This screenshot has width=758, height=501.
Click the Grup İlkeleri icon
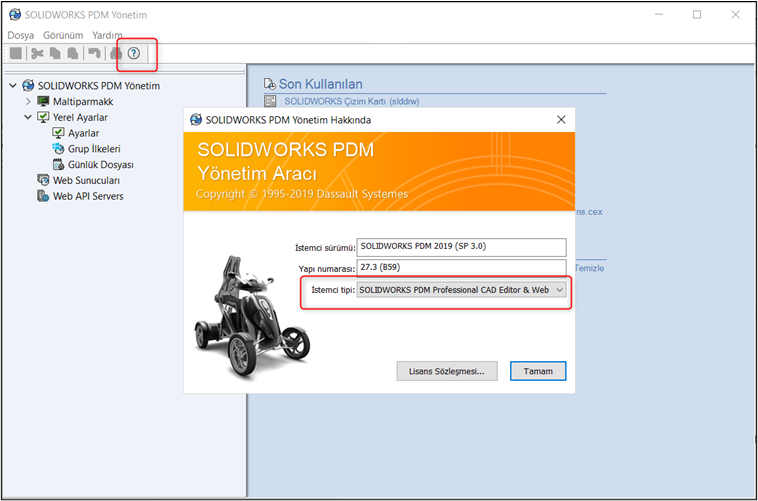click(x=58, y=148)
